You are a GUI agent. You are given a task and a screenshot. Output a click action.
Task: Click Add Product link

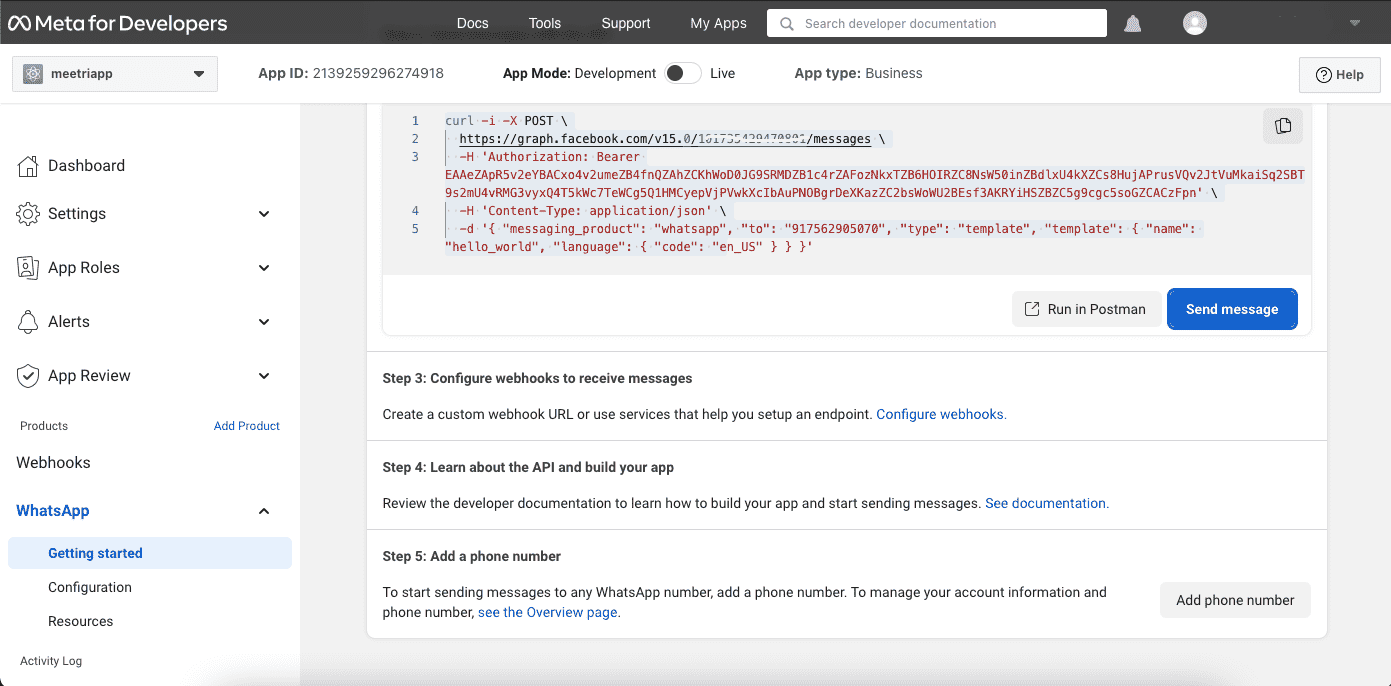tap(247, 426)
